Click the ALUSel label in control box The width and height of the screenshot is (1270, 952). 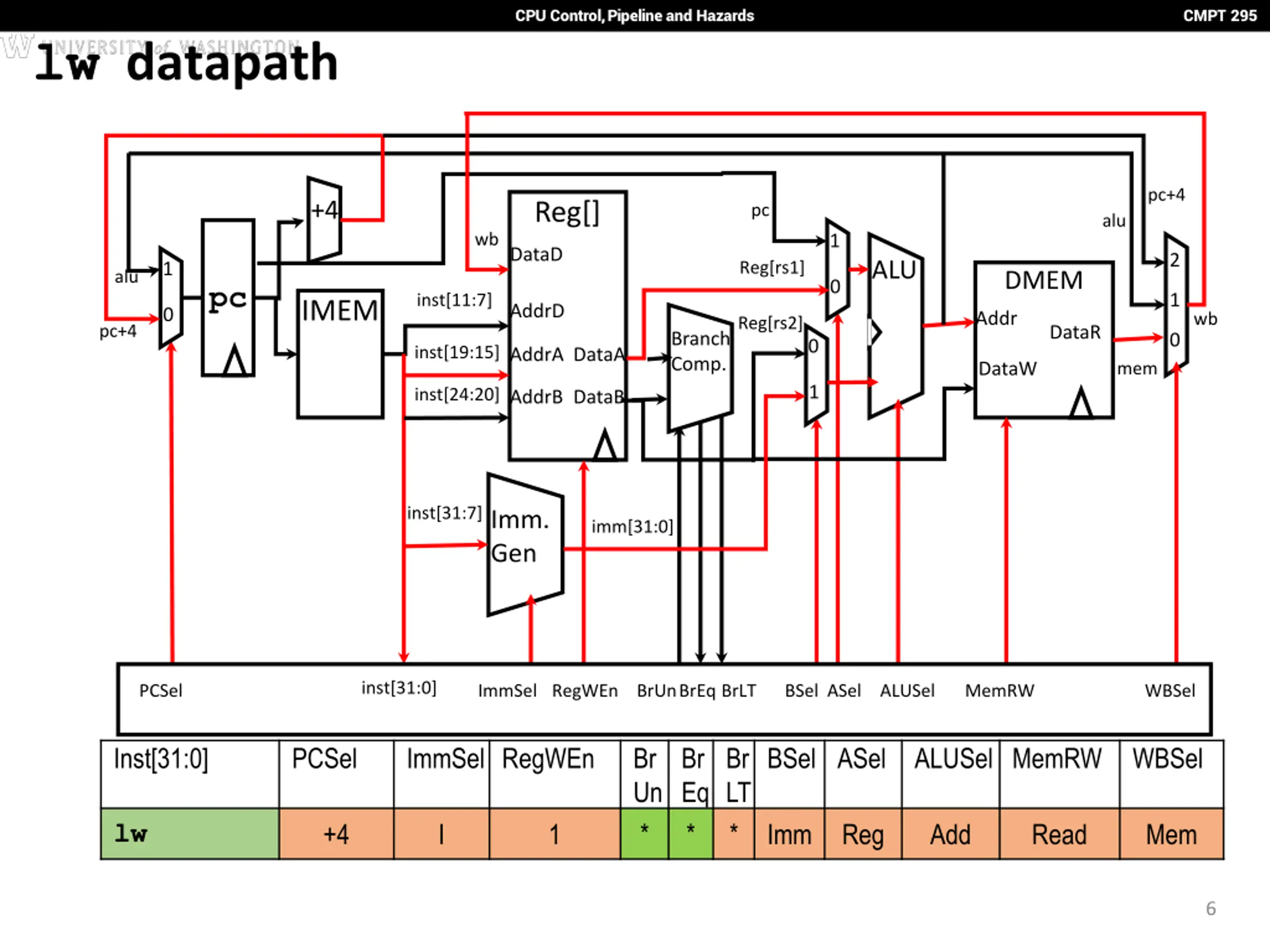pos(907,690)
